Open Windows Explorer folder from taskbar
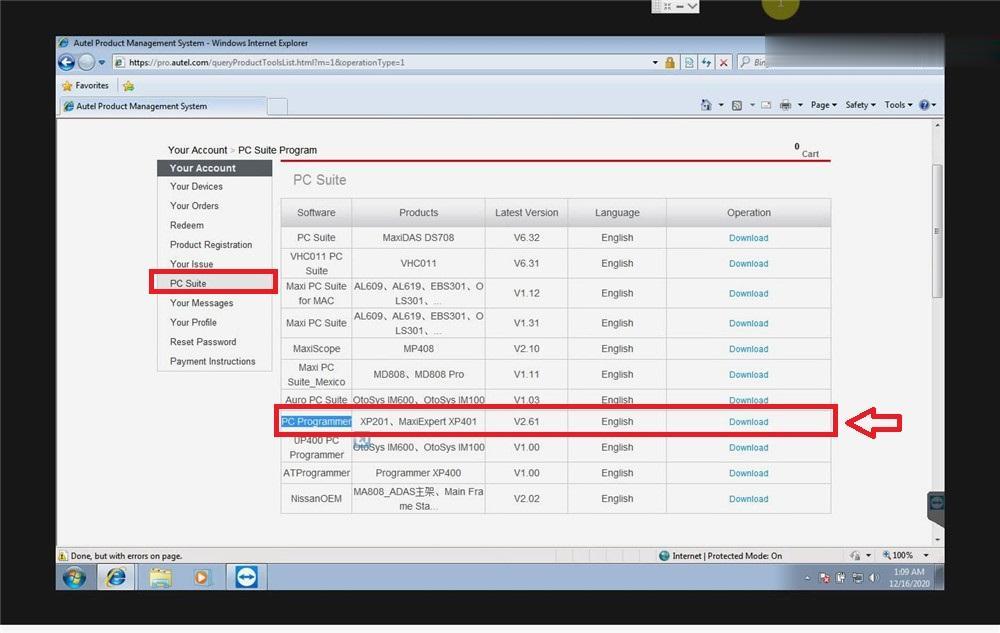Screen dimensions: 1000x633 tap(160, 578)
